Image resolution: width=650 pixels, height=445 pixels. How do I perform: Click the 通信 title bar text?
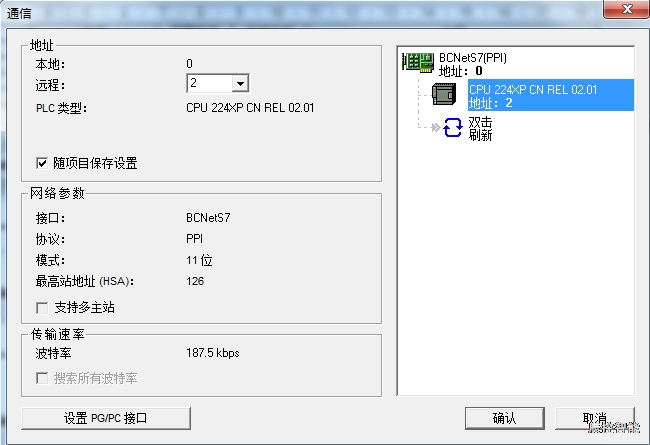coord(20,11)
